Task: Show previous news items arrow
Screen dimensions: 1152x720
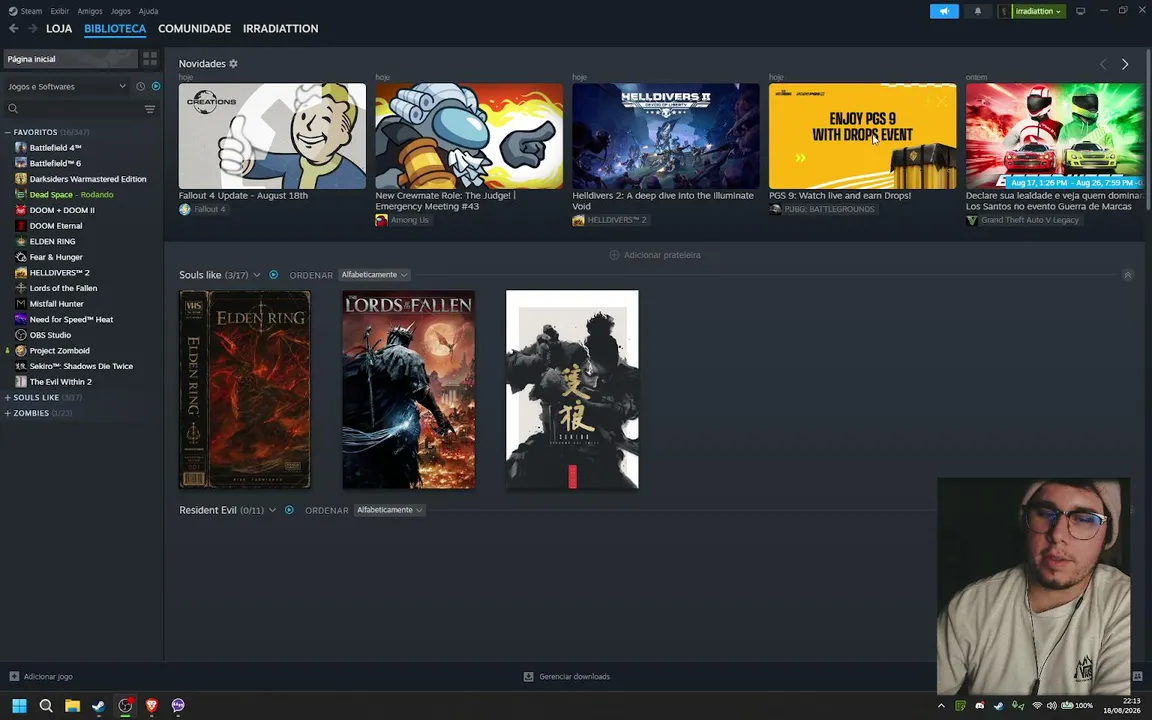Action: (x=1103, y=65)
